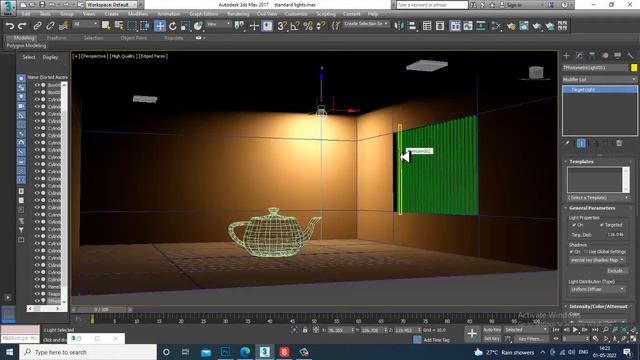Open the Workspace: Default dropdown
This screenshot has width=640, height=360.
point(111,5)
